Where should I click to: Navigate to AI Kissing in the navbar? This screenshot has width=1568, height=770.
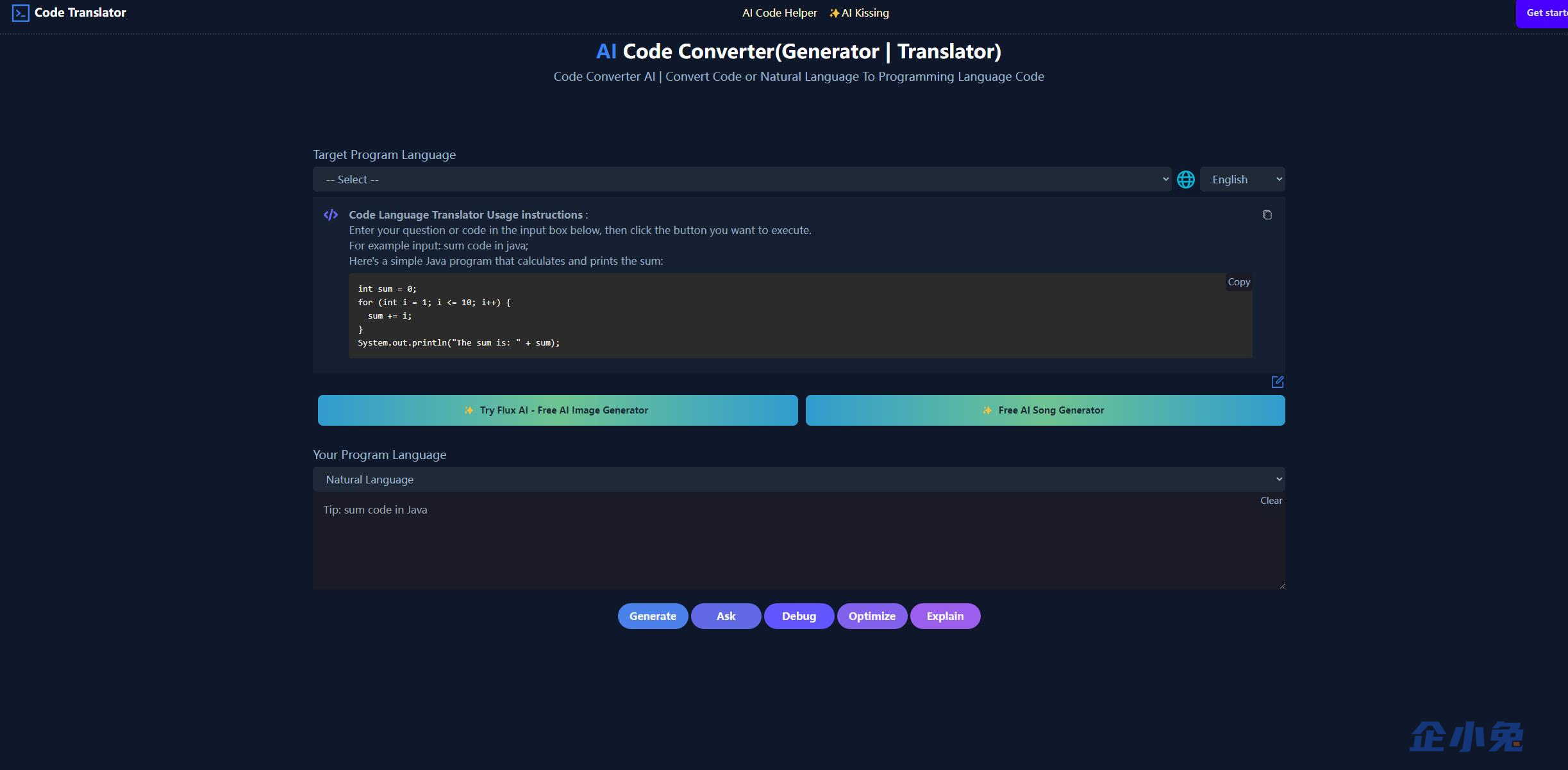coord(864,12)
